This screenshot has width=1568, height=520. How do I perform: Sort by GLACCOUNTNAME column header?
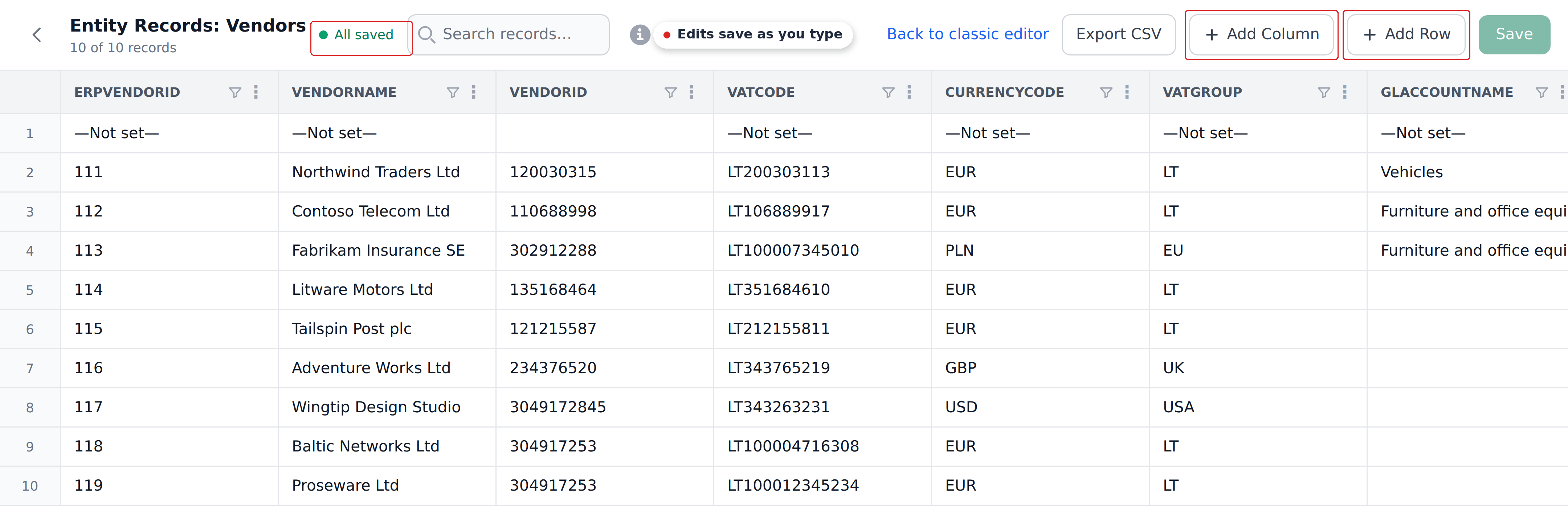1446,92
